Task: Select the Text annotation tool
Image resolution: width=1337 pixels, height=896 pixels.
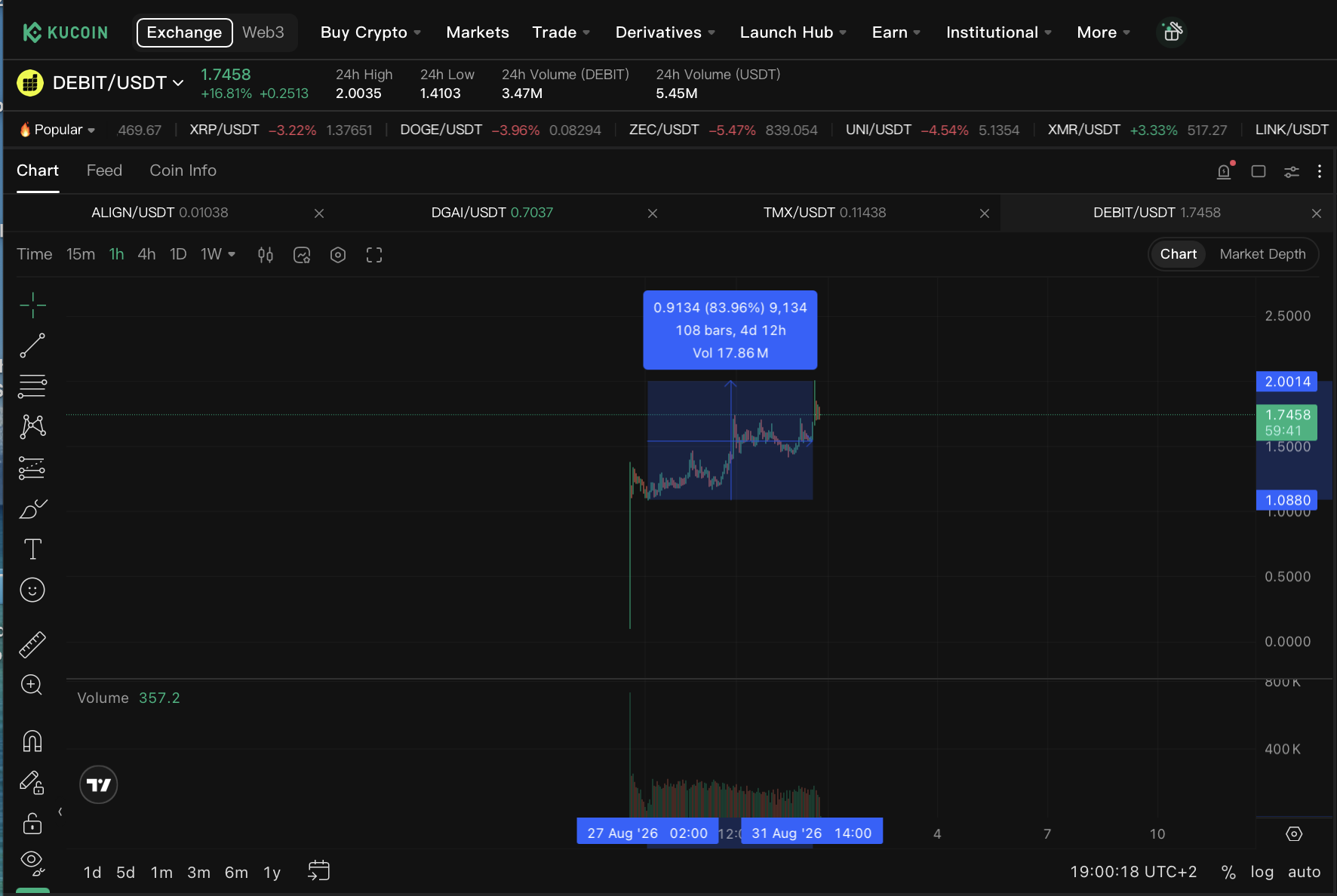Action: tap(32, 549)
